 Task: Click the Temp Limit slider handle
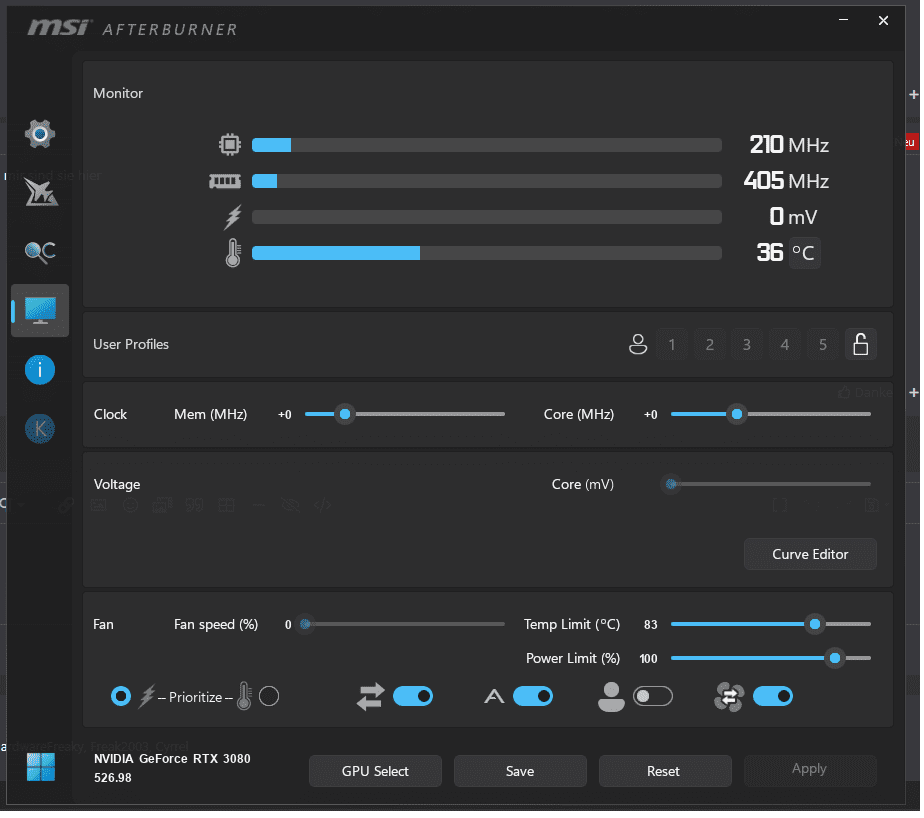click(816, 625)
